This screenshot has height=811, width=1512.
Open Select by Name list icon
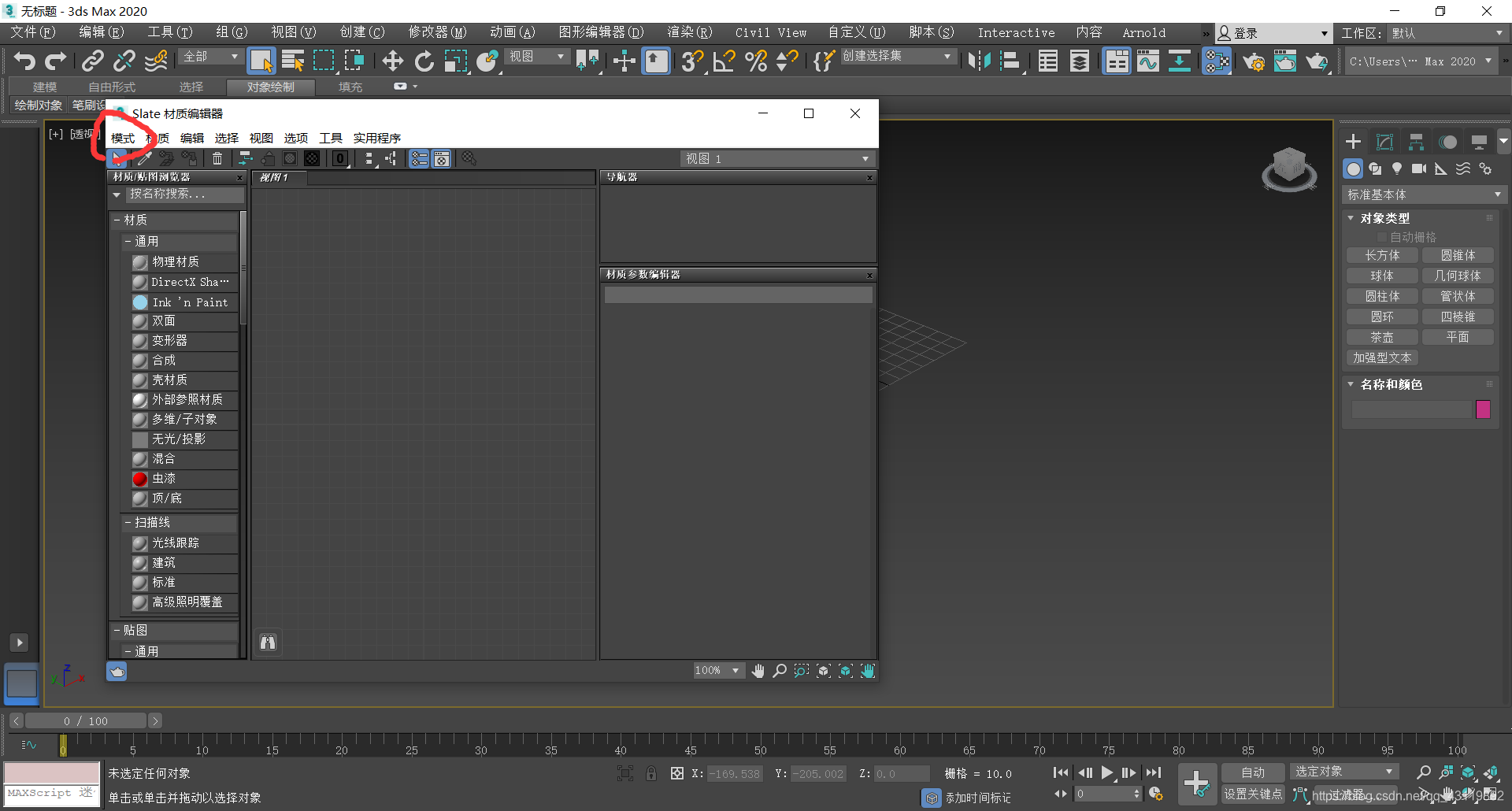tap(293, 61)
